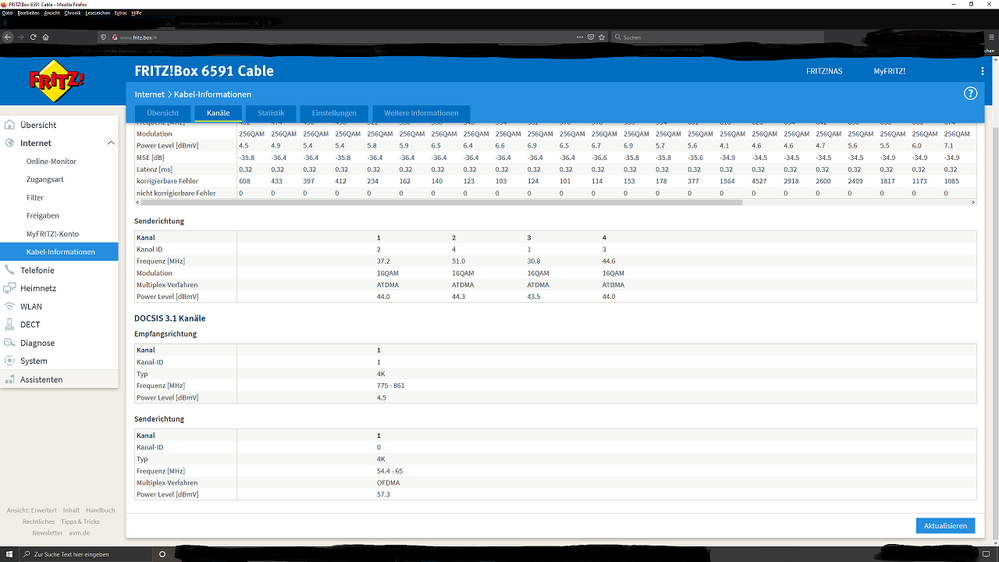999x562 pixels.
Task: Click Ansicht: Erweitert footer link
Action: (x=32, y=510)
